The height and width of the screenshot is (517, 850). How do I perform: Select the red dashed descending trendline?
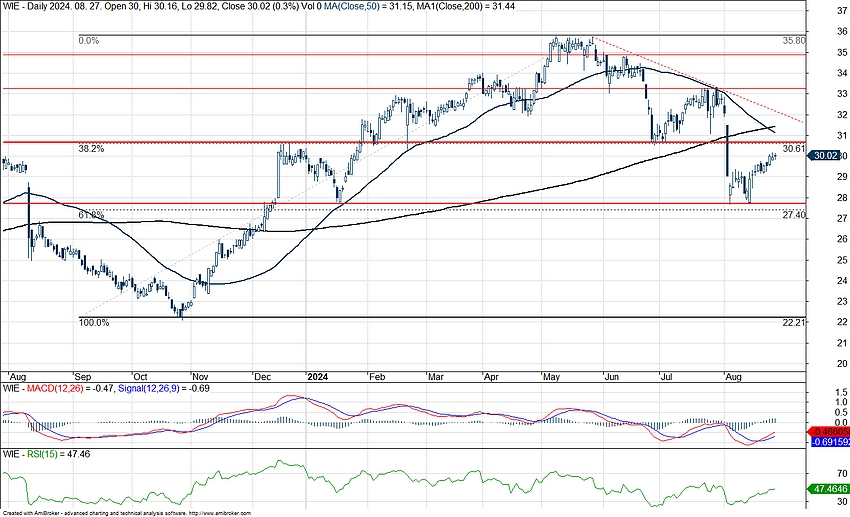point(700,80)
